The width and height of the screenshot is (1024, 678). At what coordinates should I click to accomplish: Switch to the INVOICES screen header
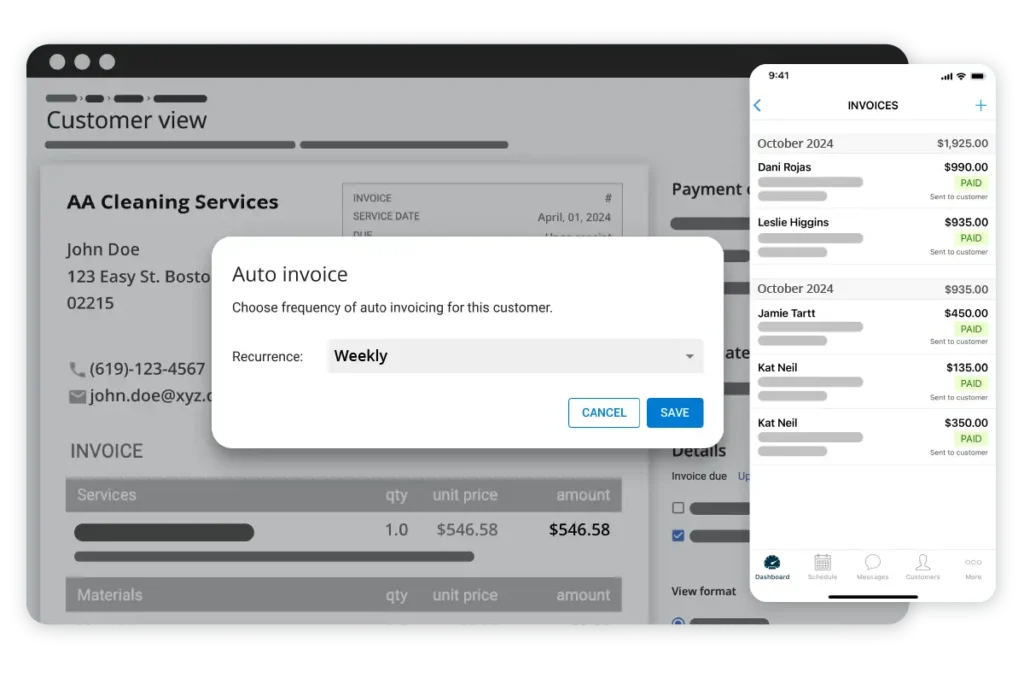[x=872, y=105]
